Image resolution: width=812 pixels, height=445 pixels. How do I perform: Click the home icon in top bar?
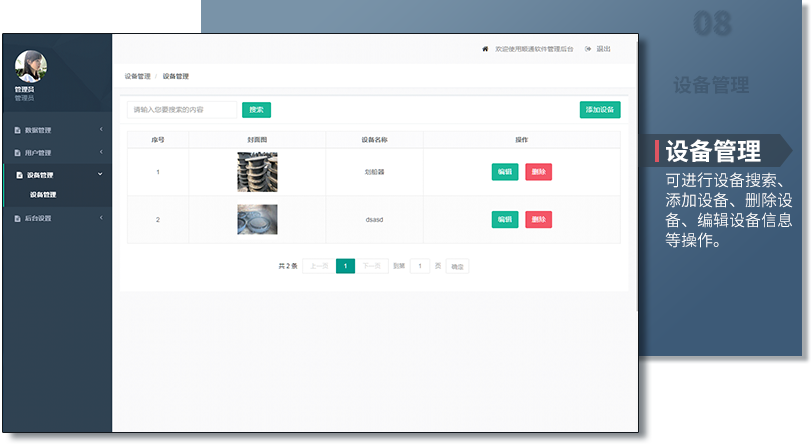point(485,49)
